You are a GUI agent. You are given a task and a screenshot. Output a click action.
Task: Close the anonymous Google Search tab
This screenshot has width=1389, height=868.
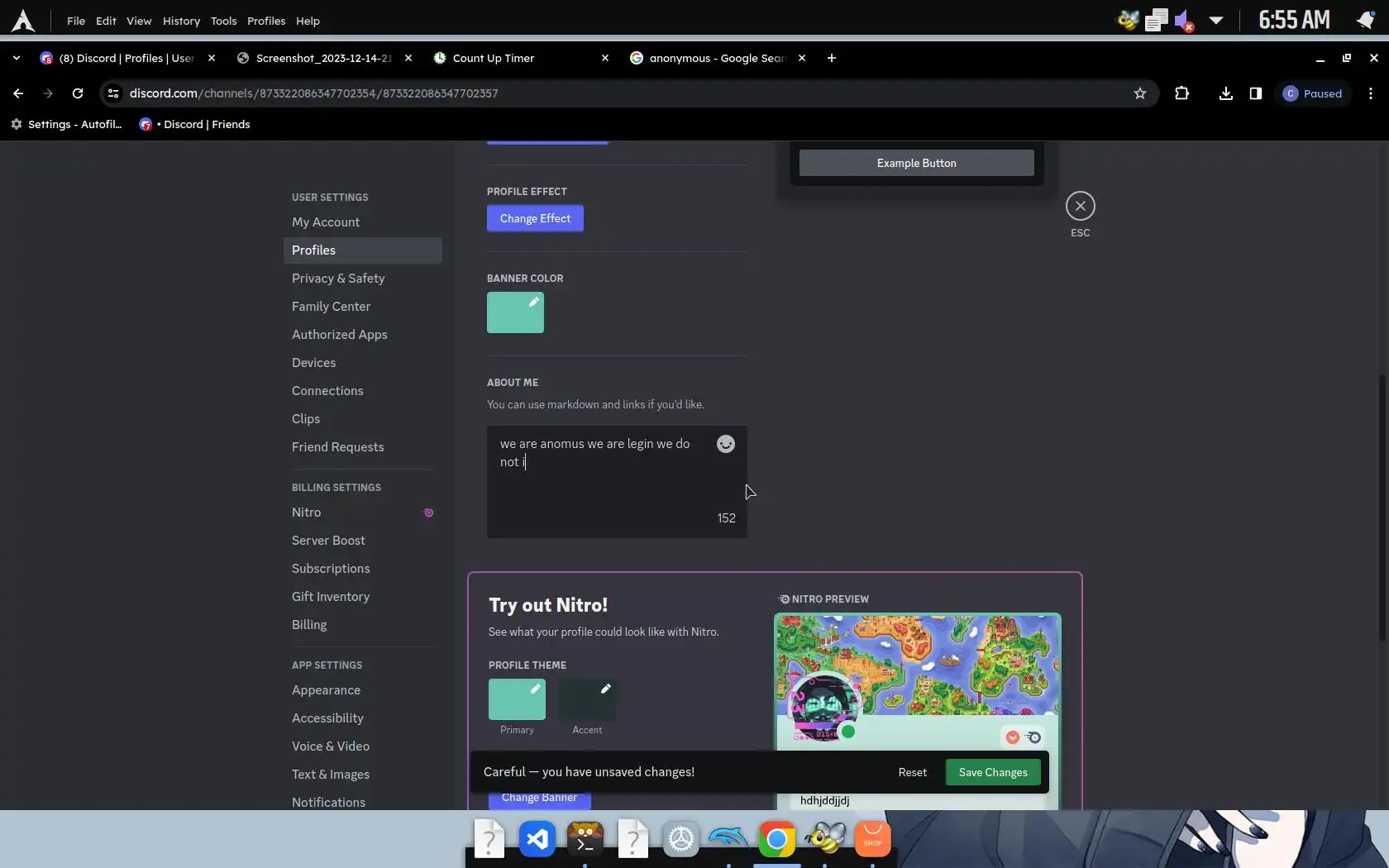(x=801, y=58)
